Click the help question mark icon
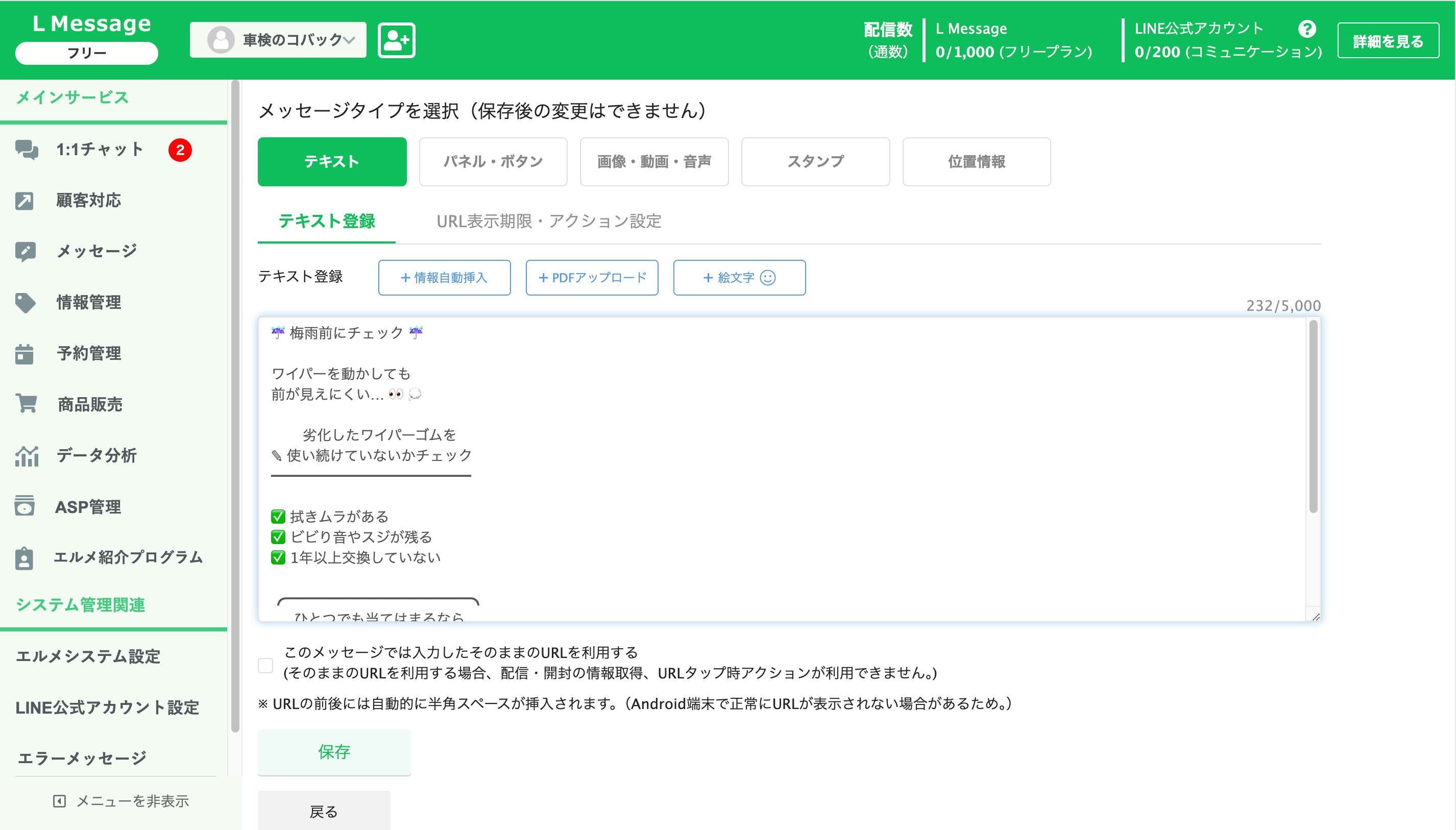 point(1306,29)
